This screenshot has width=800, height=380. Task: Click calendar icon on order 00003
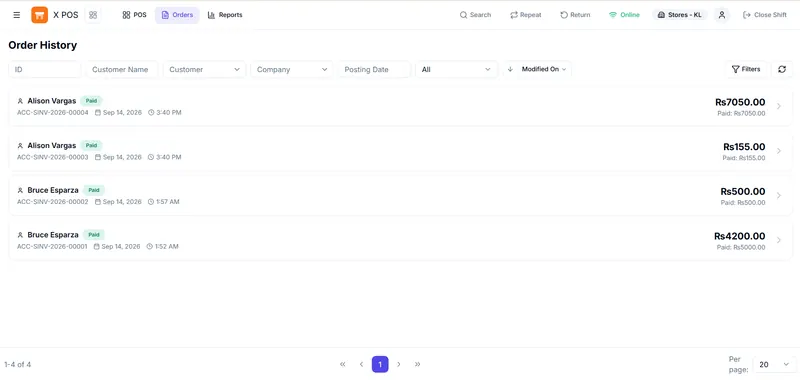point(98,157)
